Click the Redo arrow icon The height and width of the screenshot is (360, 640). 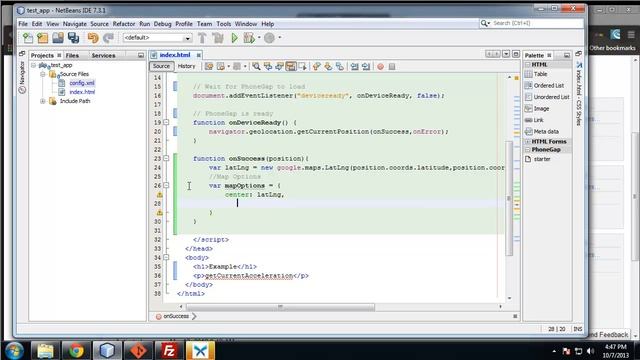click(108, 38)
